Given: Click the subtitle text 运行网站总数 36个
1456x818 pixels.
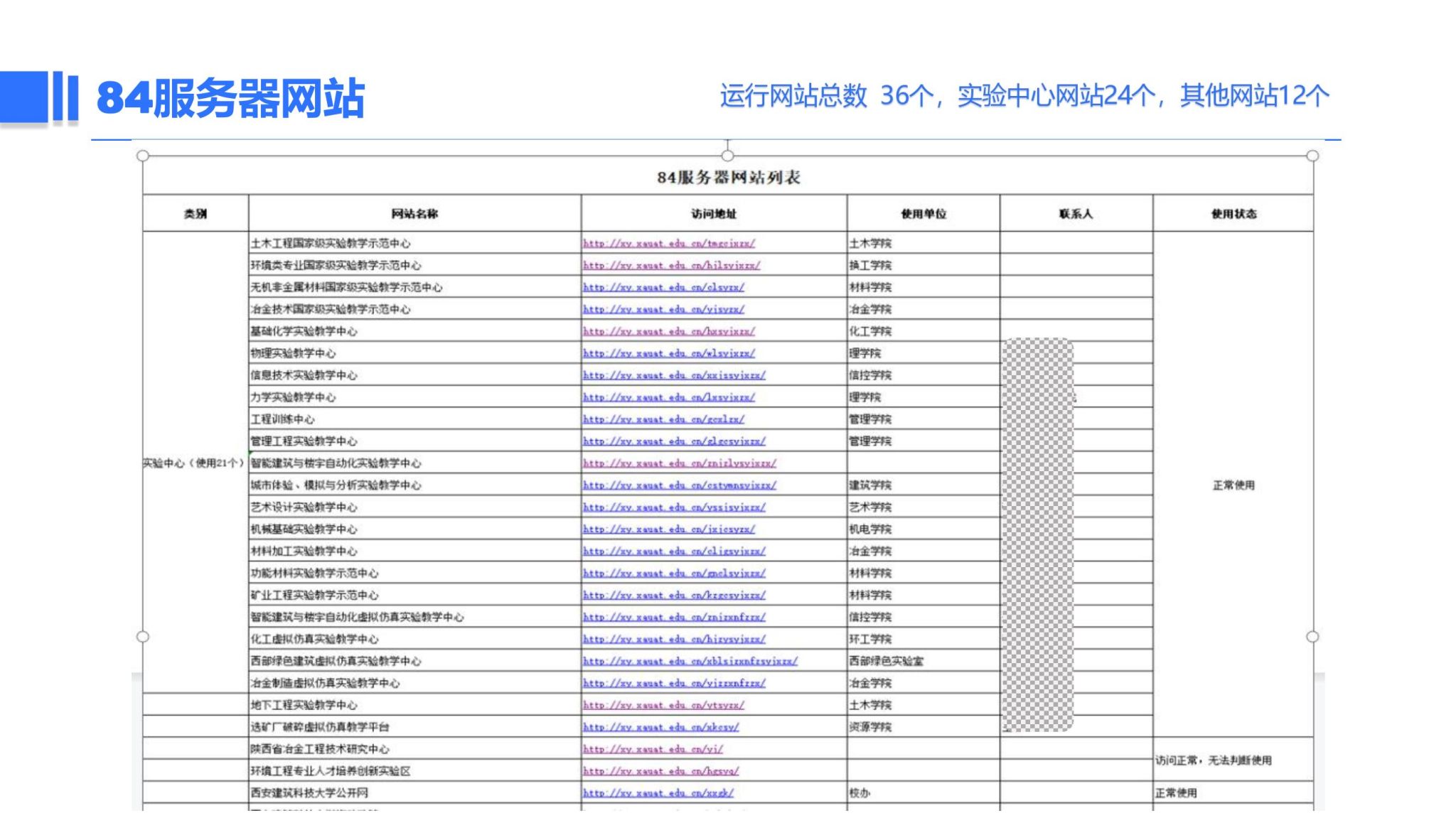Looking at the screenshot, I should point(827,95).
